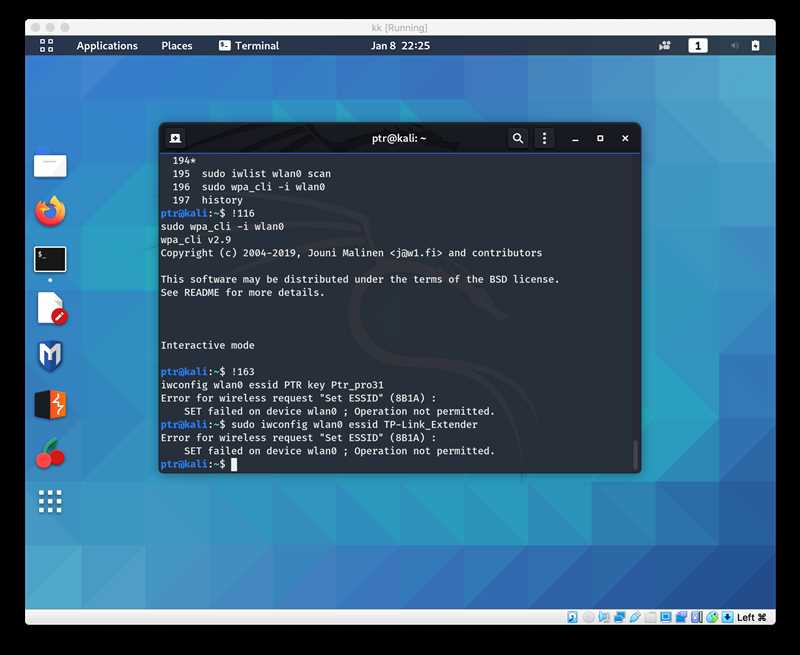800x655 pixels.
Task: Open the terminal three-dot menu
Action: click(x=544, y=138)
